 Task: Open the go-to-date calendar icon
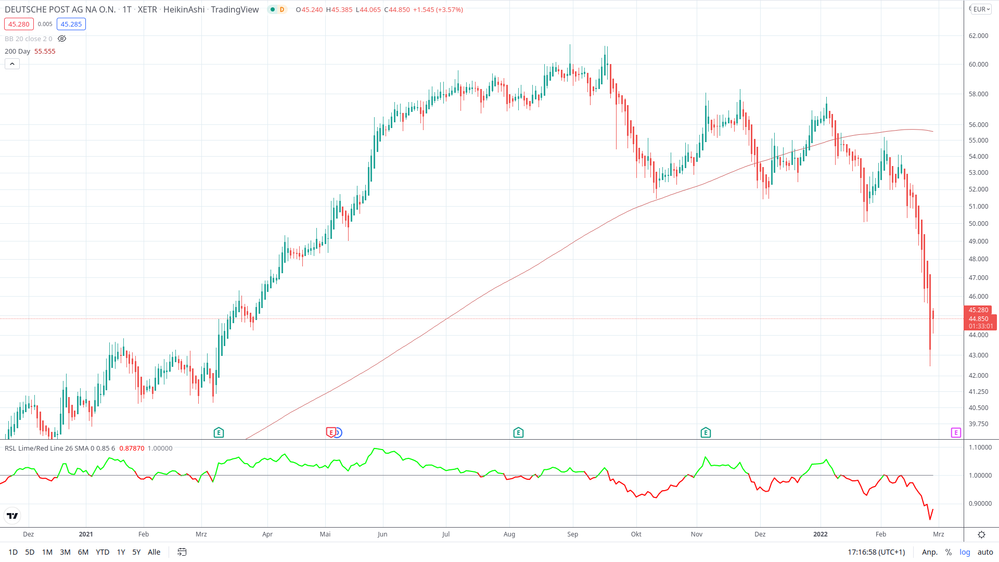(182, 552)
